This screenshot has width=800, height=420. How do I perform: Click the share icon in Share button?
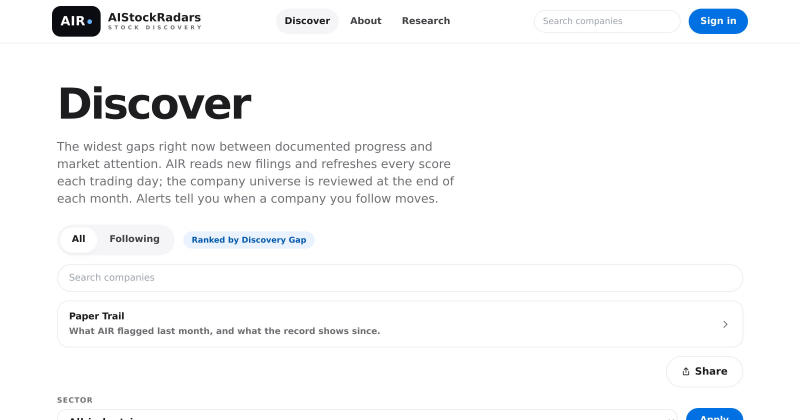click(686, 372)
